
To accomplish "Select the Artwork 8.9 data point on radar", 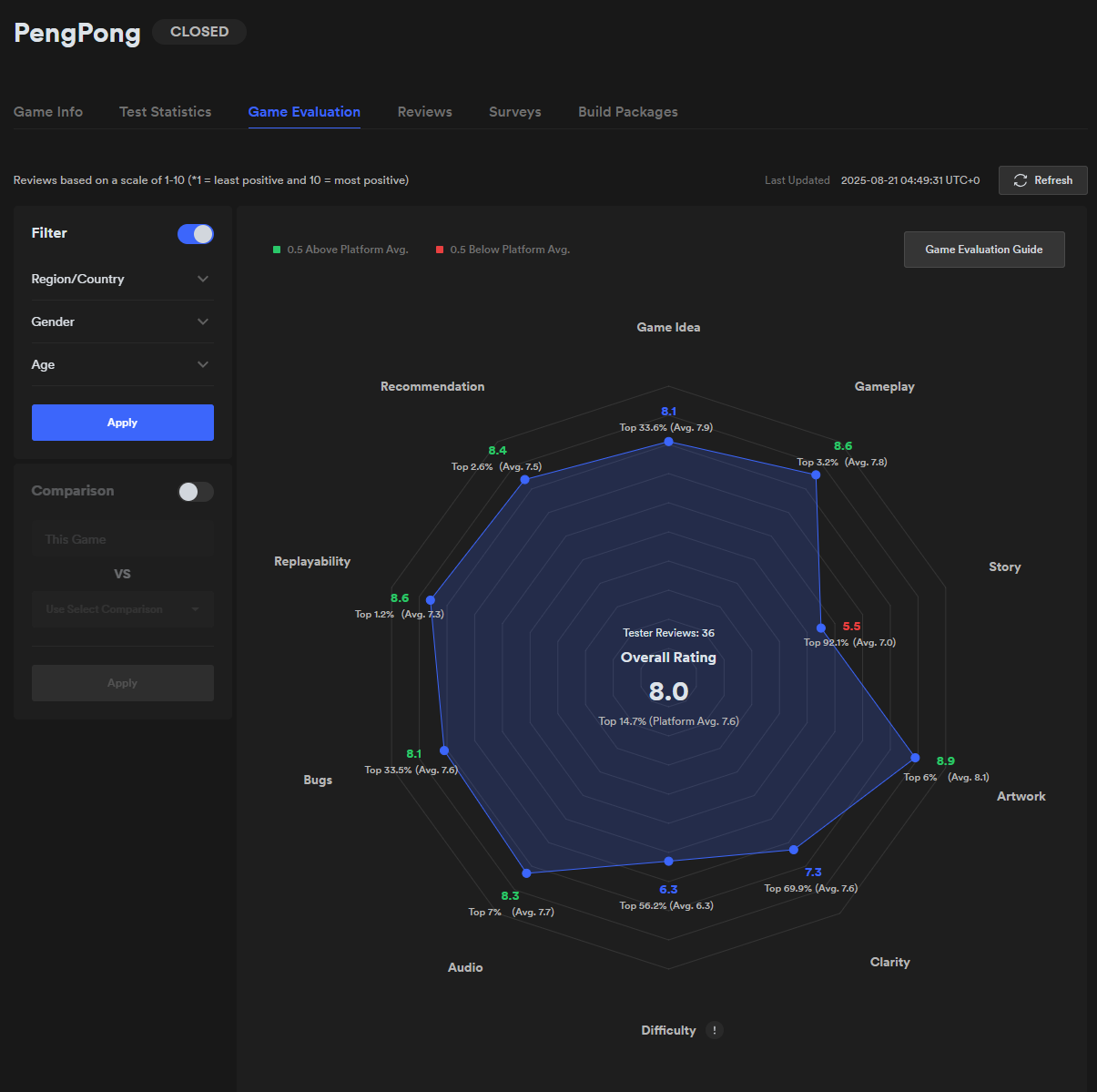I will pyautogui.click(x=916, y=758).
